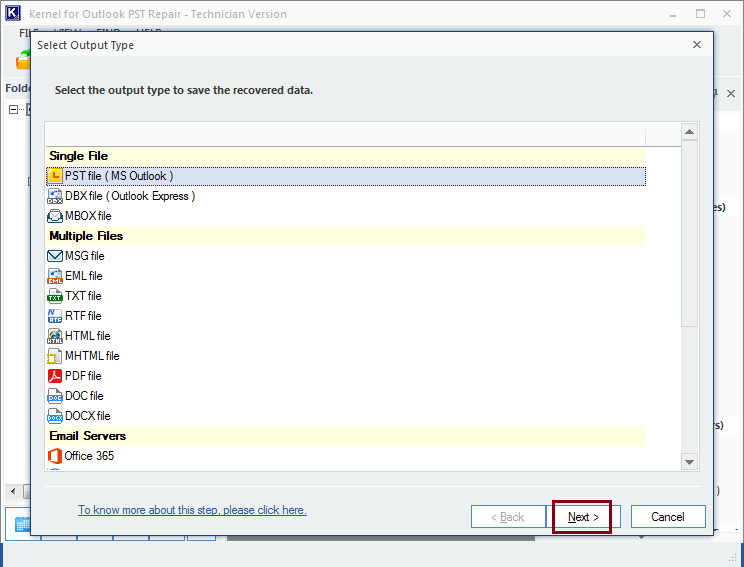Choose 'PST file ( MS Outlook )' output type
The height and width of the screenshot is (567, 744).
coord(346,176)
